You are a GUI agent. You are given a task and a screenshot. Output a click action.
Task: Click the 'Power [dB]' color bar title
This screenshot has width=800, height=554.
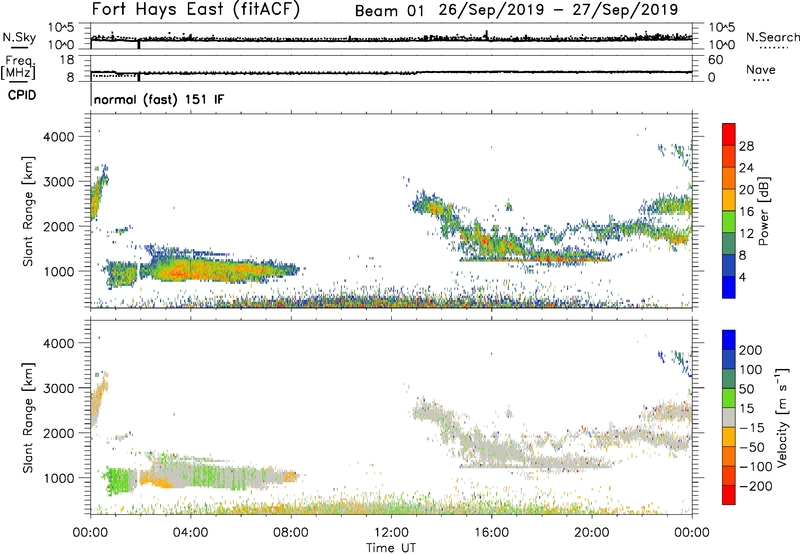click(x=763, y=211)
